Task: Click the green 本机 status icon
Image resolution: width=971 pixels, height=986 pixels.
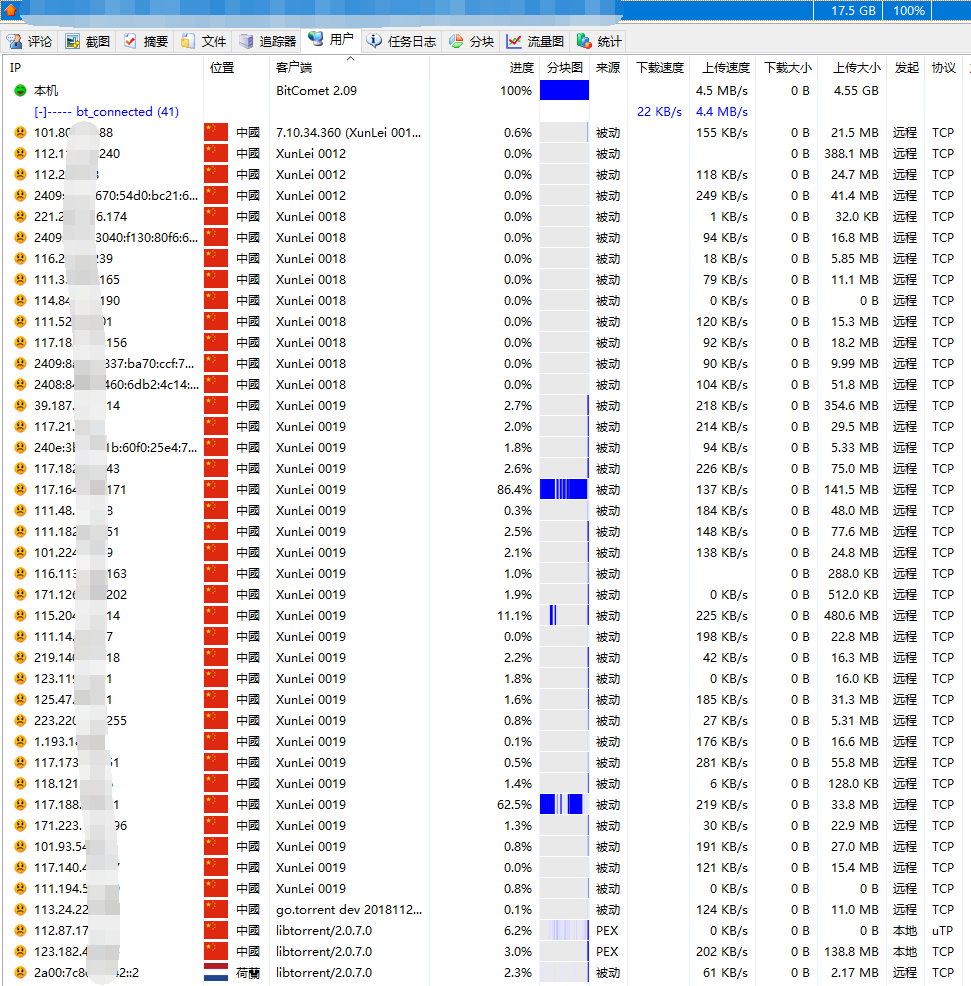Action: [20, 91]
